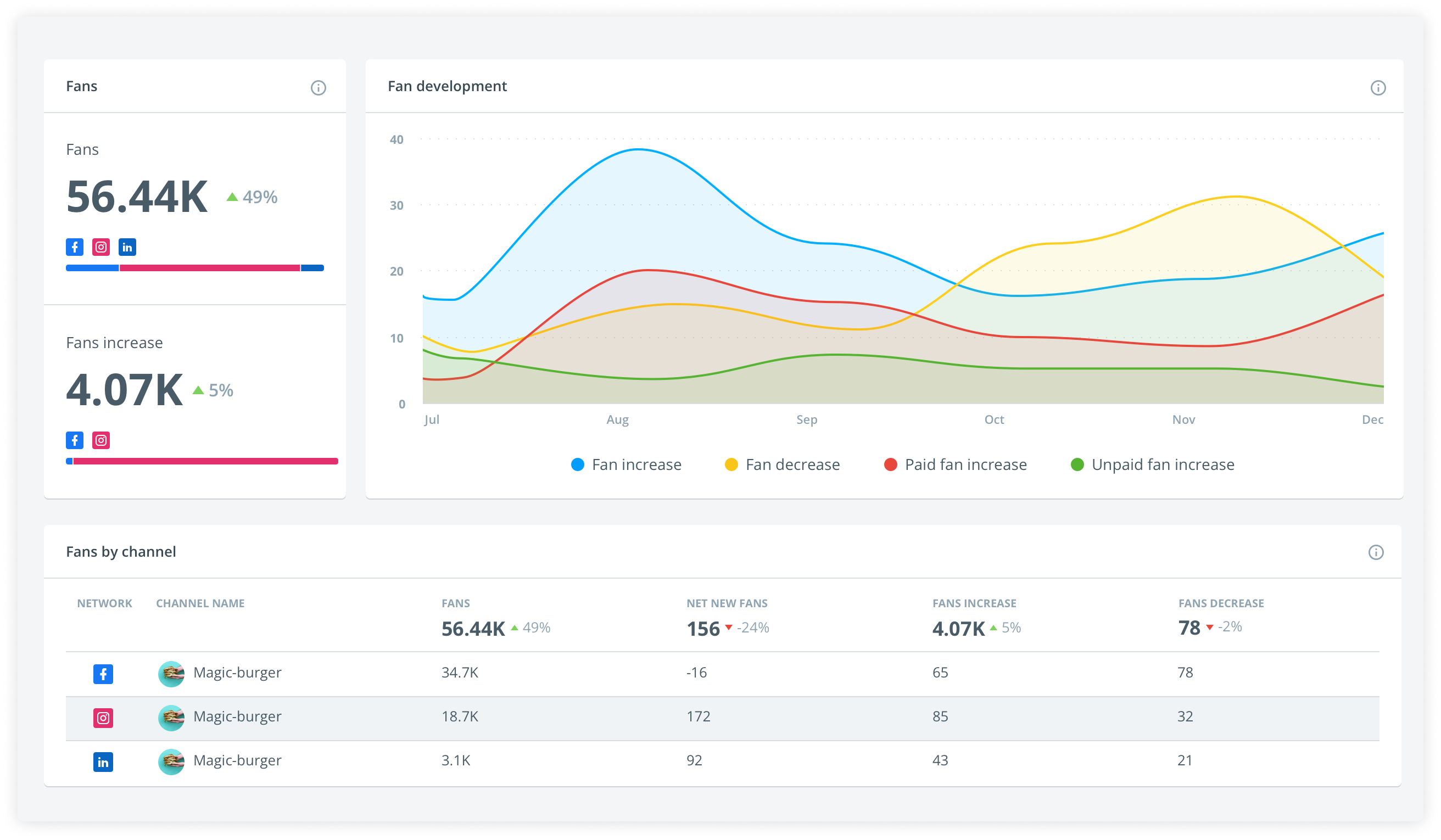The width and height of the screenshot is (1441, 840).
Task: Open the info tooltip for Fan development
Action: 1378,87
